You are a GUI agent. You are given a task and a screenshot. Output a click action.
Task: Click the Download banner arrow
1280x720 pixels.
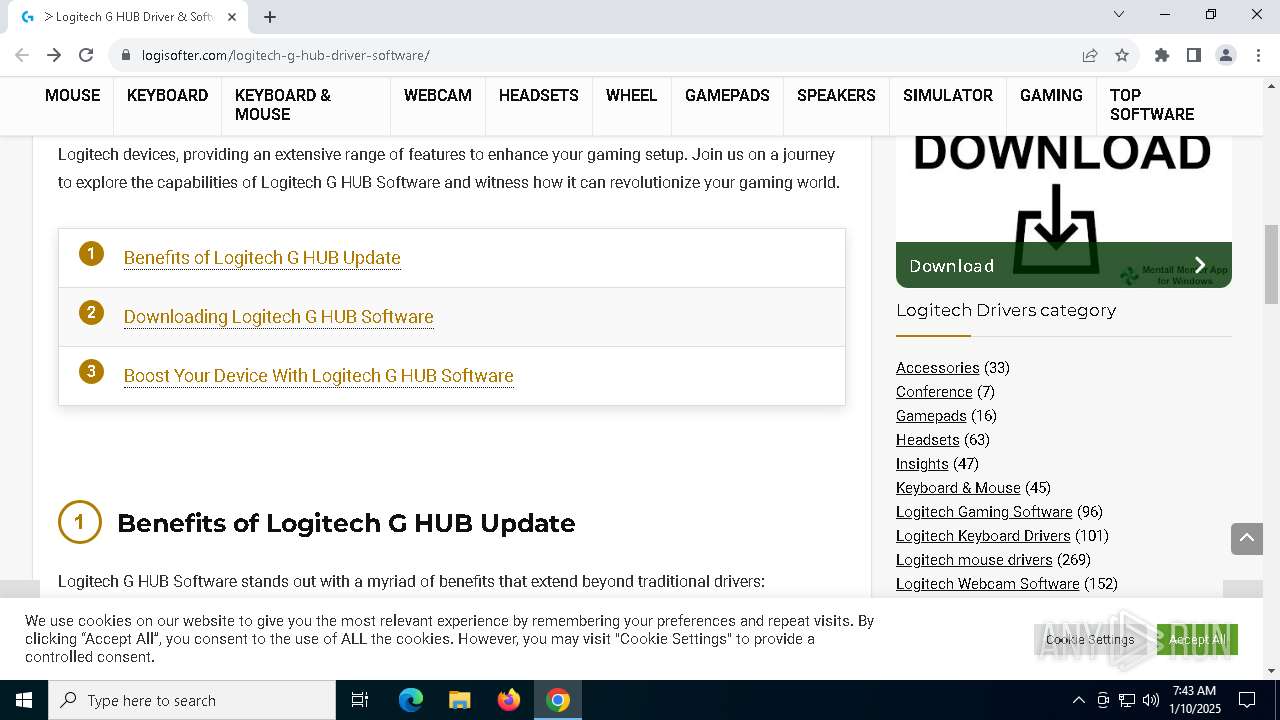pos(1200,265)
